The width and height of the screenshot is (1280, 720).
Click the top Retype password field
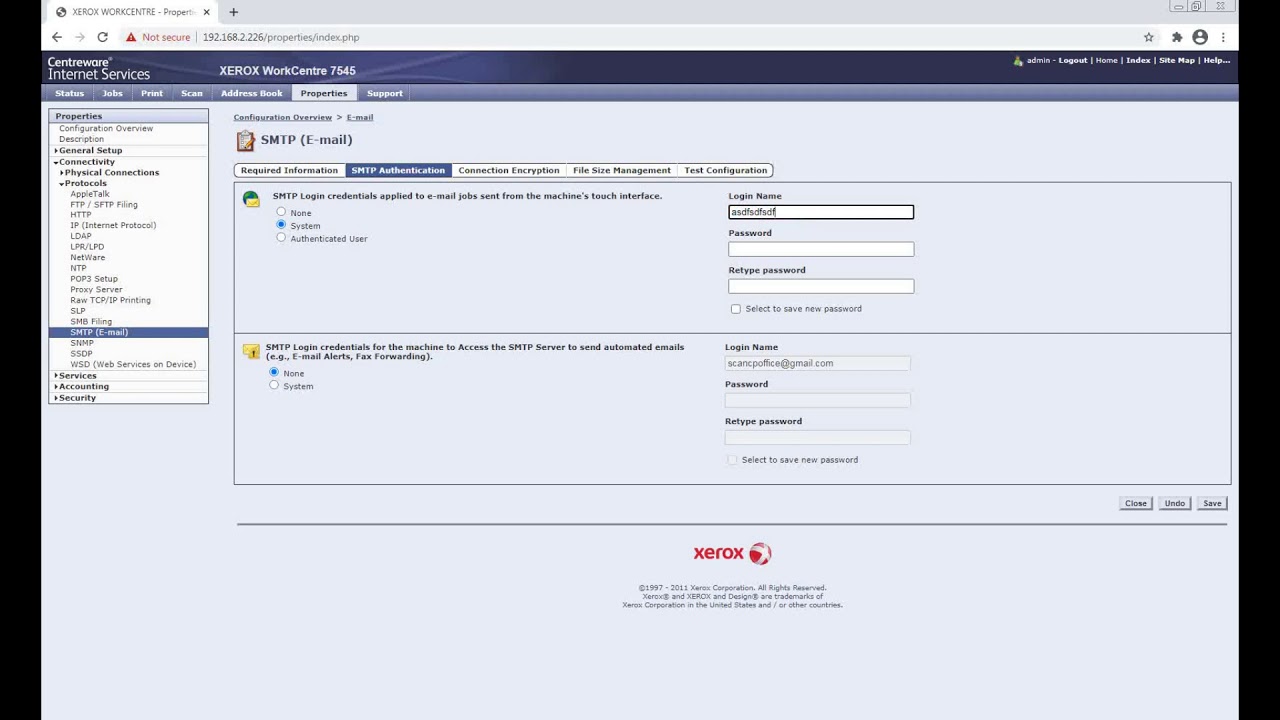click(x=821, y=286)
